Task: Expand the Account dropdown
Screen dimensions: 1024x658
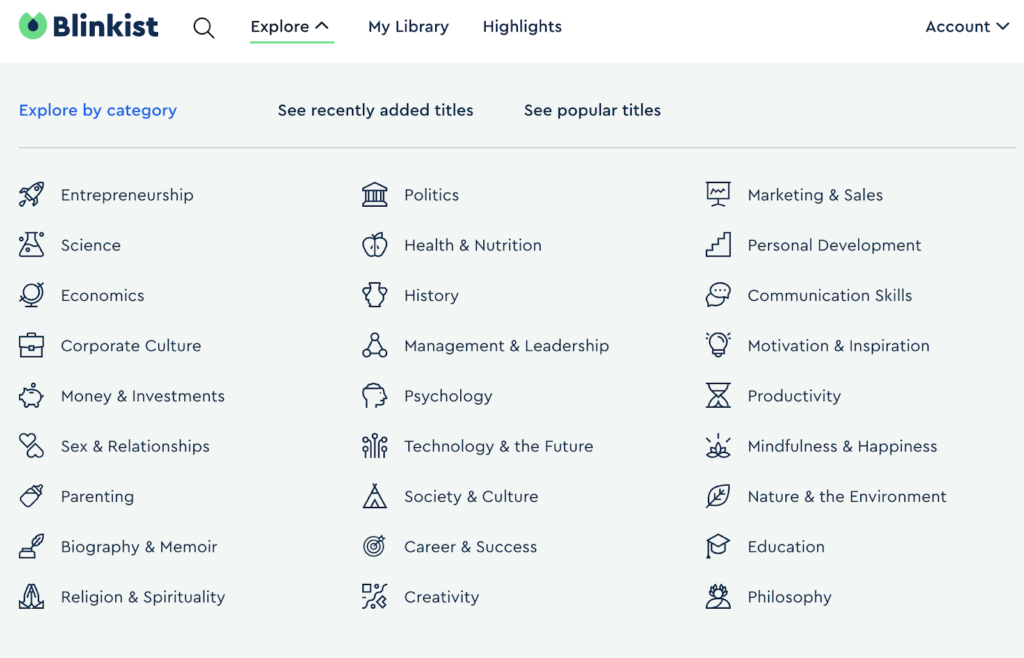Action: coord(966,27)
